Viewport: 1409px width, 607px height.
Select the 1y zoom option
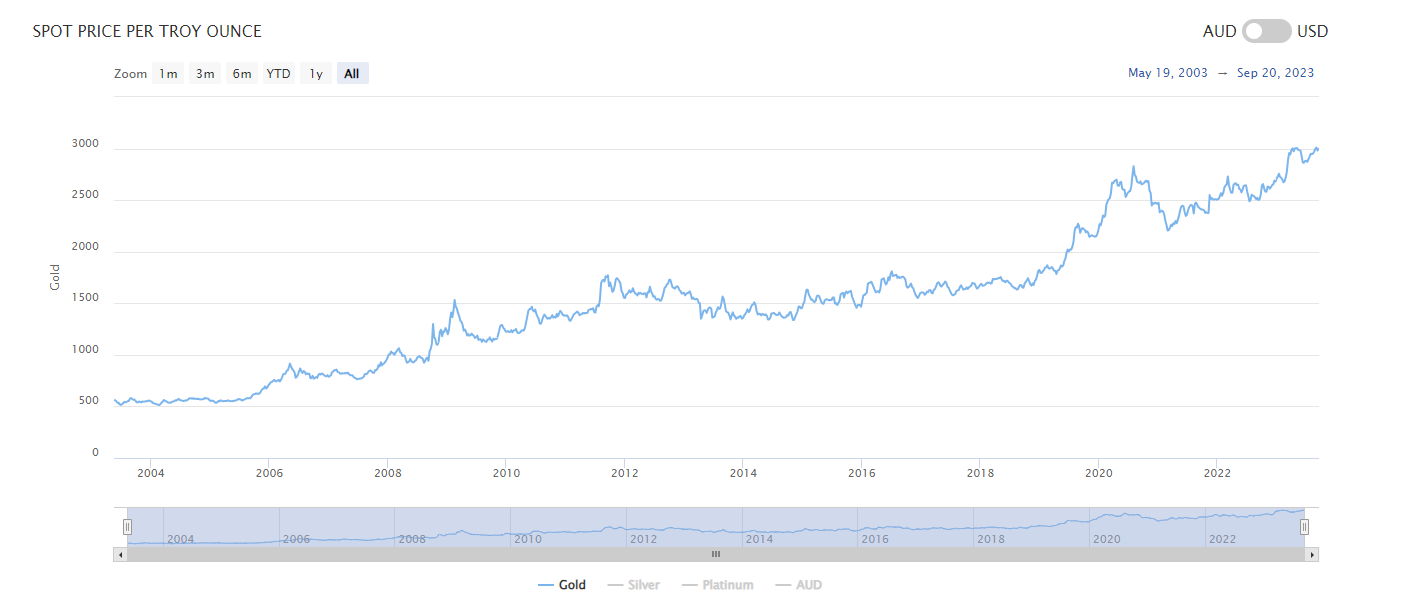point(314,72)
